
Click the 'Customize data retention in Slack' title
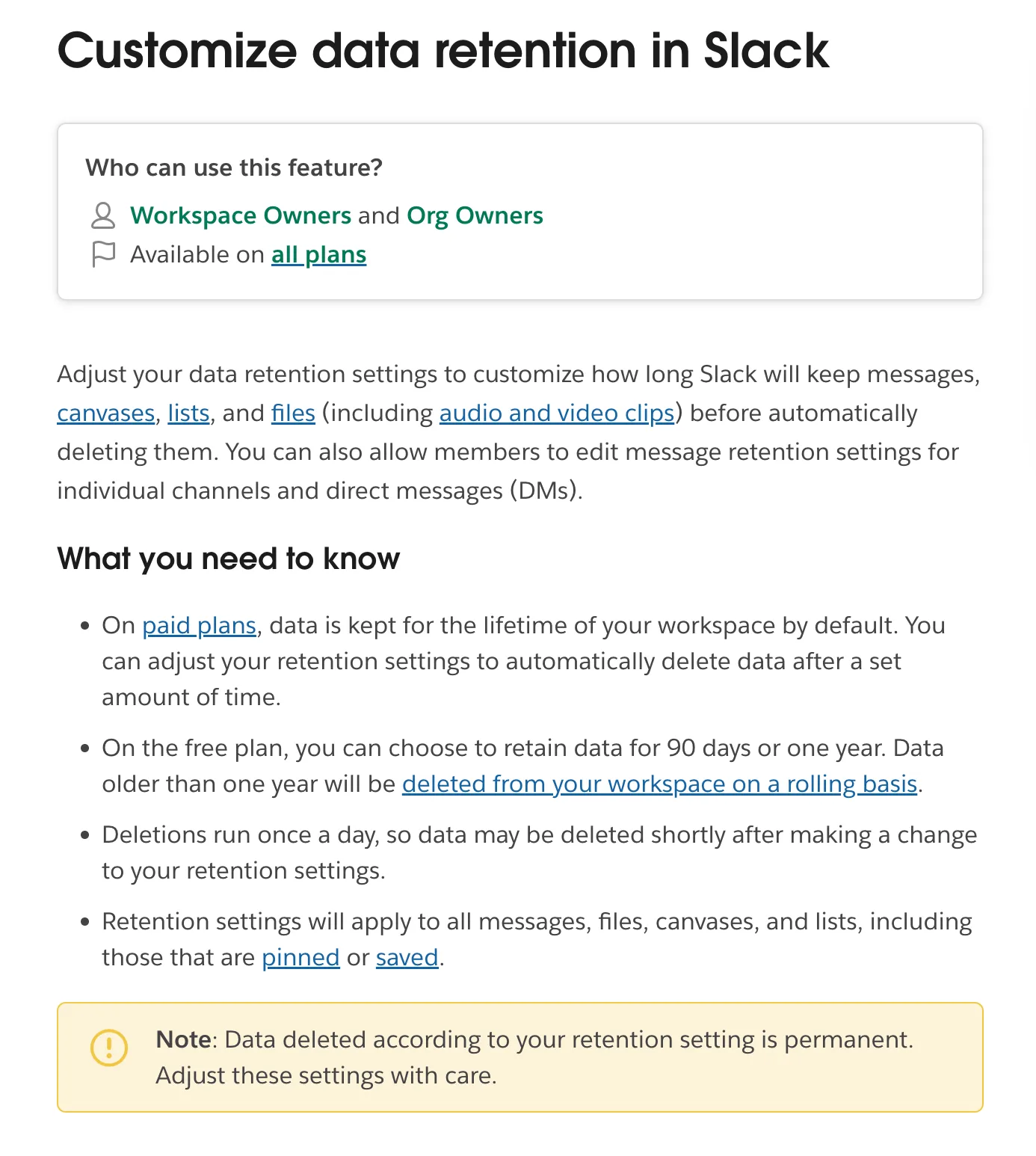point(443,51)
